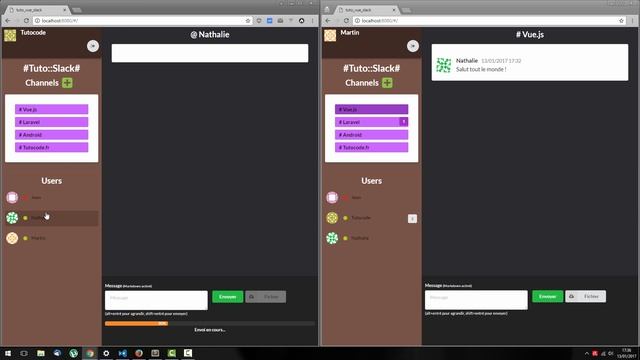Open the chat with Tutocode in Martin's user list
This screenshot has height=360, width=640.
(371, 218)
